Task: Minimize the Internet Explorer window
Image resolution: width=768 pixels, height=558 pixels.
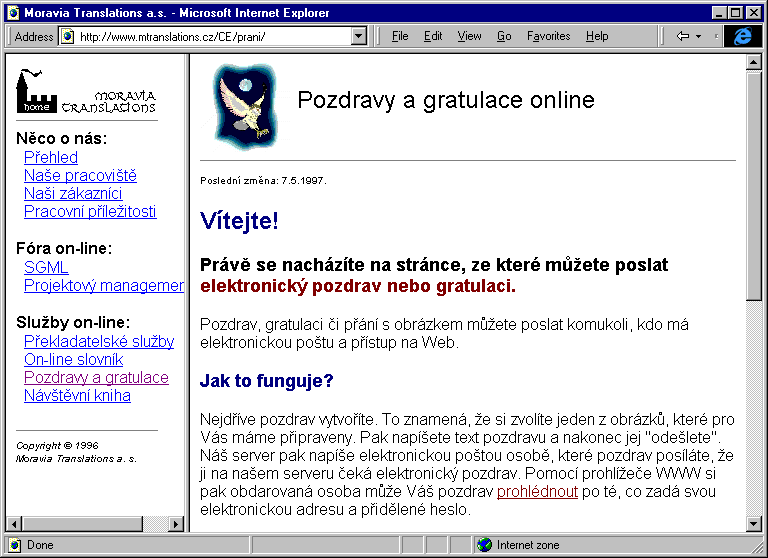Action: (x=719, y=13)
